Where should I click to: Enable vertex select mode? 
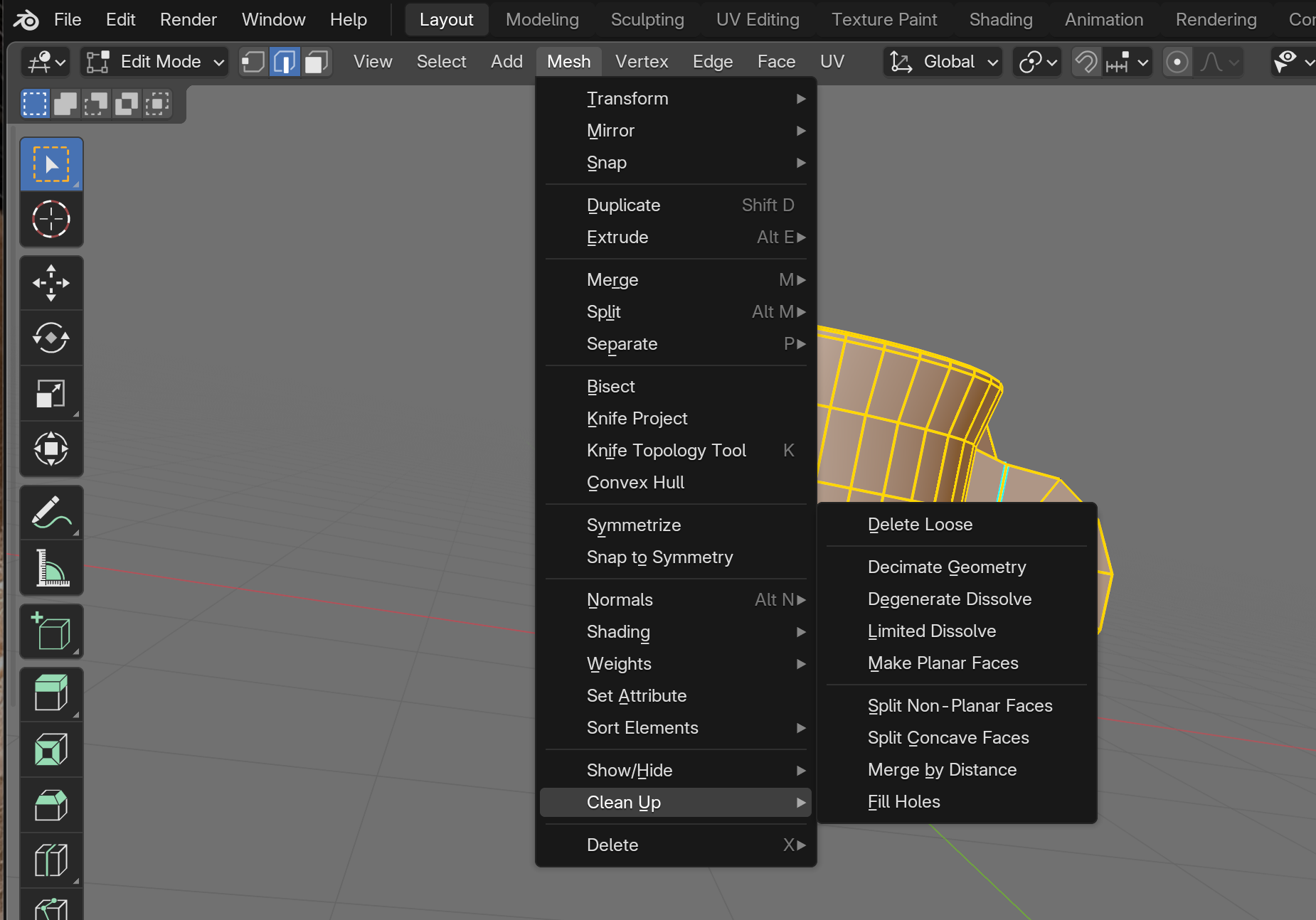[x=253, y=62]
